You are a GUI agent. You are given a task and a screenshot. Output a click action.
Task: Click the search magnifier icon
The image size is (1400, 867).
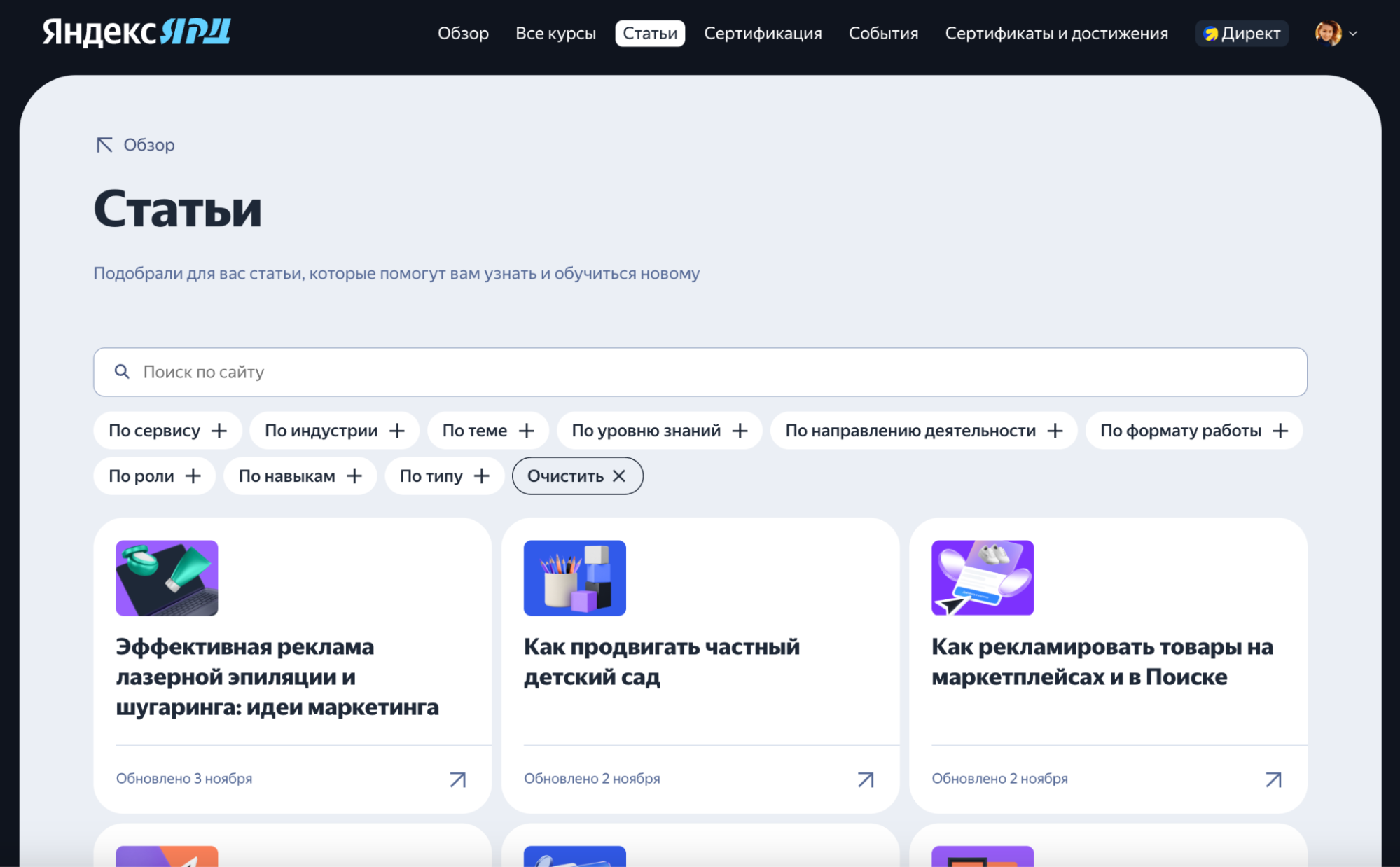click(x=122, y=372)
